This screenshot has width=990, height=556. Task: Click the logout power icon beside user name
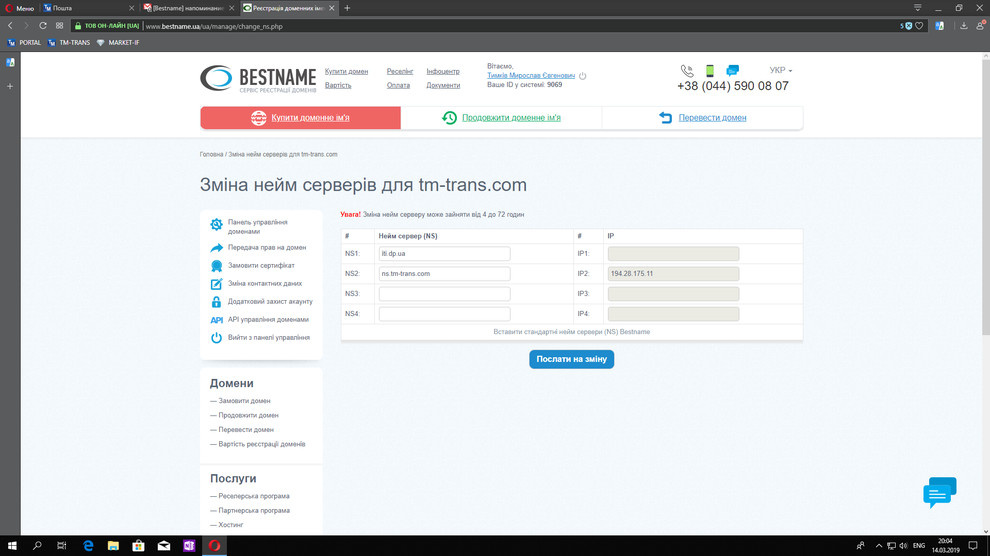point(583,76)
